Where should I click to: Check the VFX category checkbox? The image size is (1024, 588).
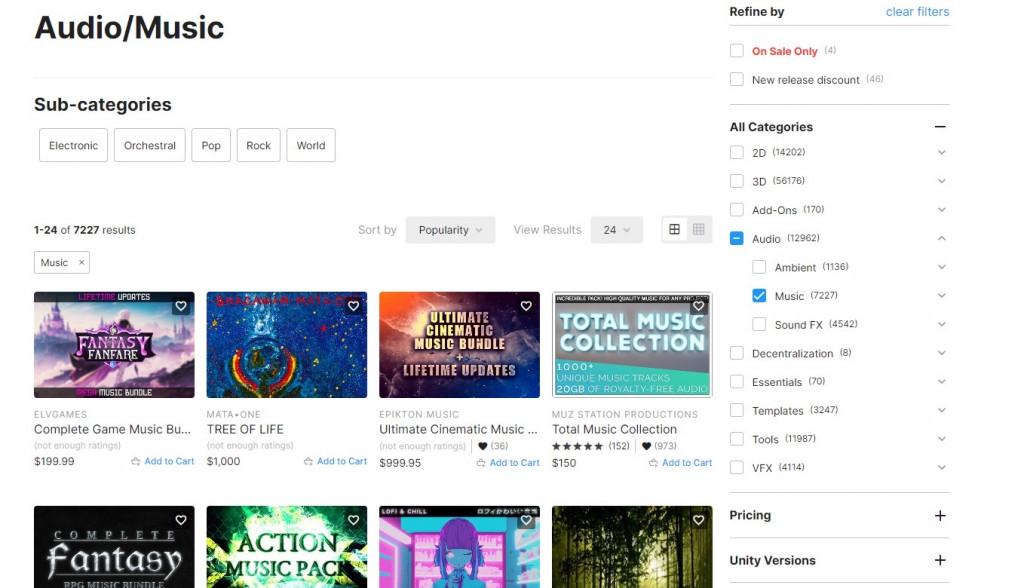(x=737, y=467)
